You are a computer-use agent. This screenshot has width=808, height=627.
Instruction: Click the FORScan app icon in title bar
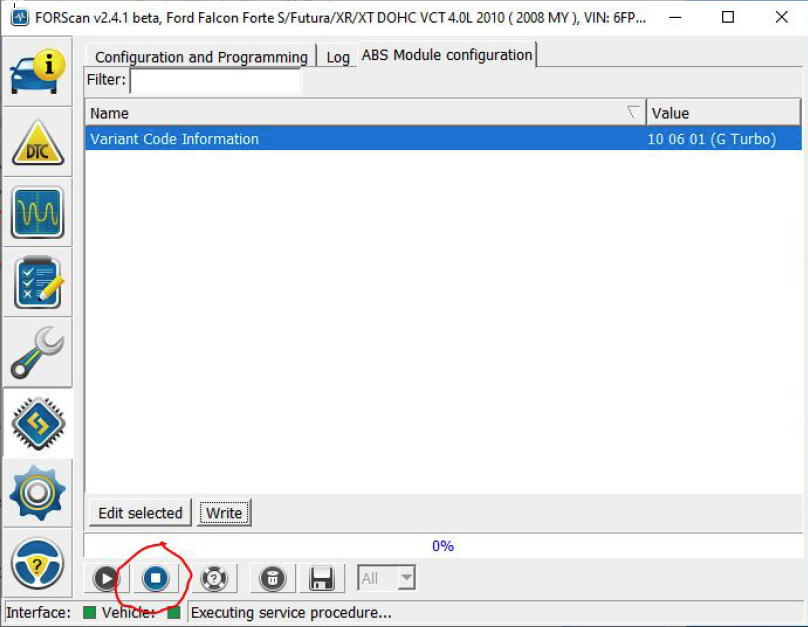pos(20,18)
